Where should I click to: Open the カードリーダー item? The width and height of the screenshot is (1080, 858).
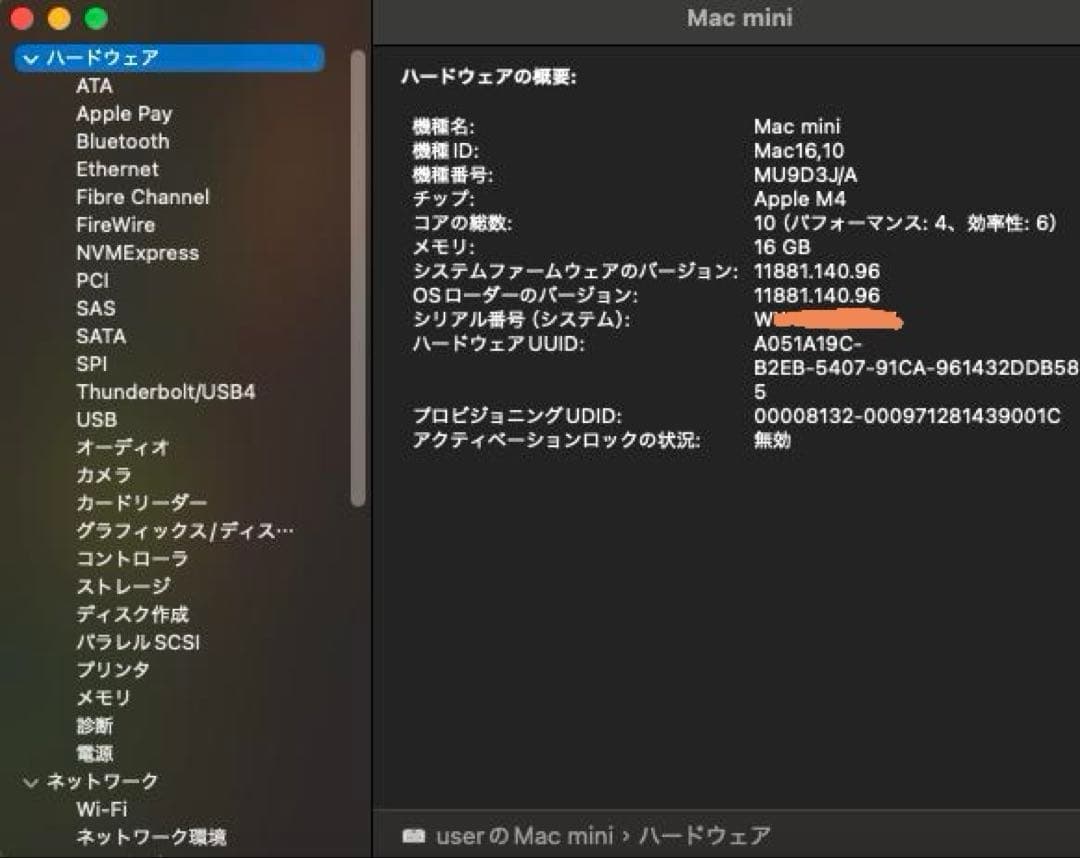(x=141, y=503)
